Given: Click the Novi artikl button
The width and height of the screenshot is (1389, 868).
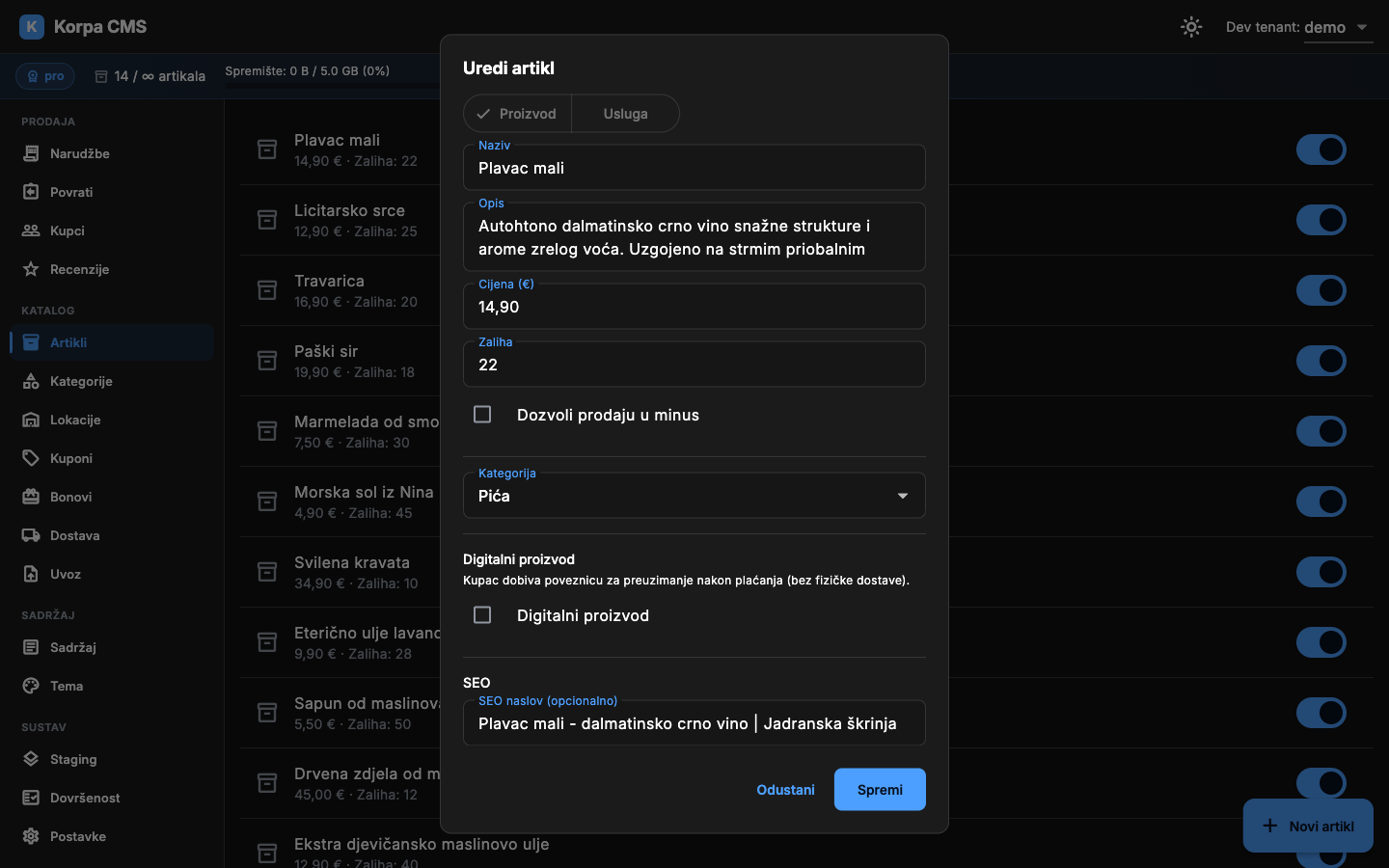Looking at the screenshot, I should [x=1308, y=826].
